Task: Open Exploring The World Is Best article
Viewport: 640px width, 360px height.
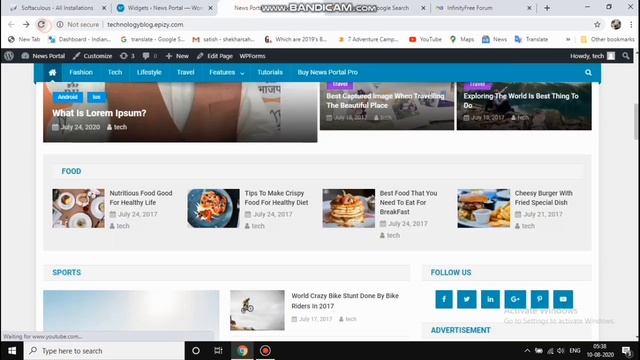Action: coord(521,100)
